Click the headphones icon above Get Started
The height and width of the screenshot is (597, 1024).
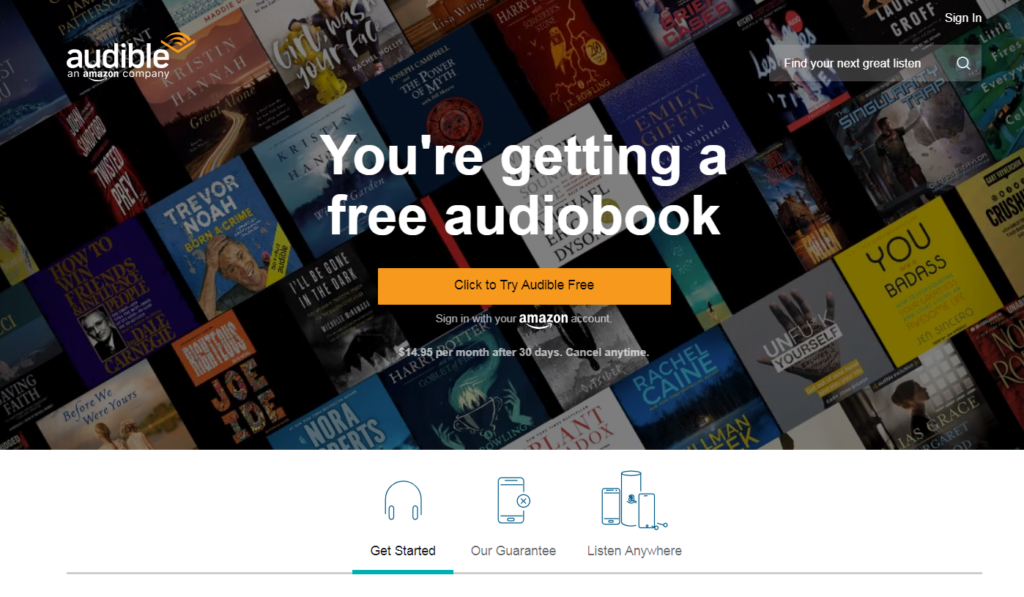point(403,501)
